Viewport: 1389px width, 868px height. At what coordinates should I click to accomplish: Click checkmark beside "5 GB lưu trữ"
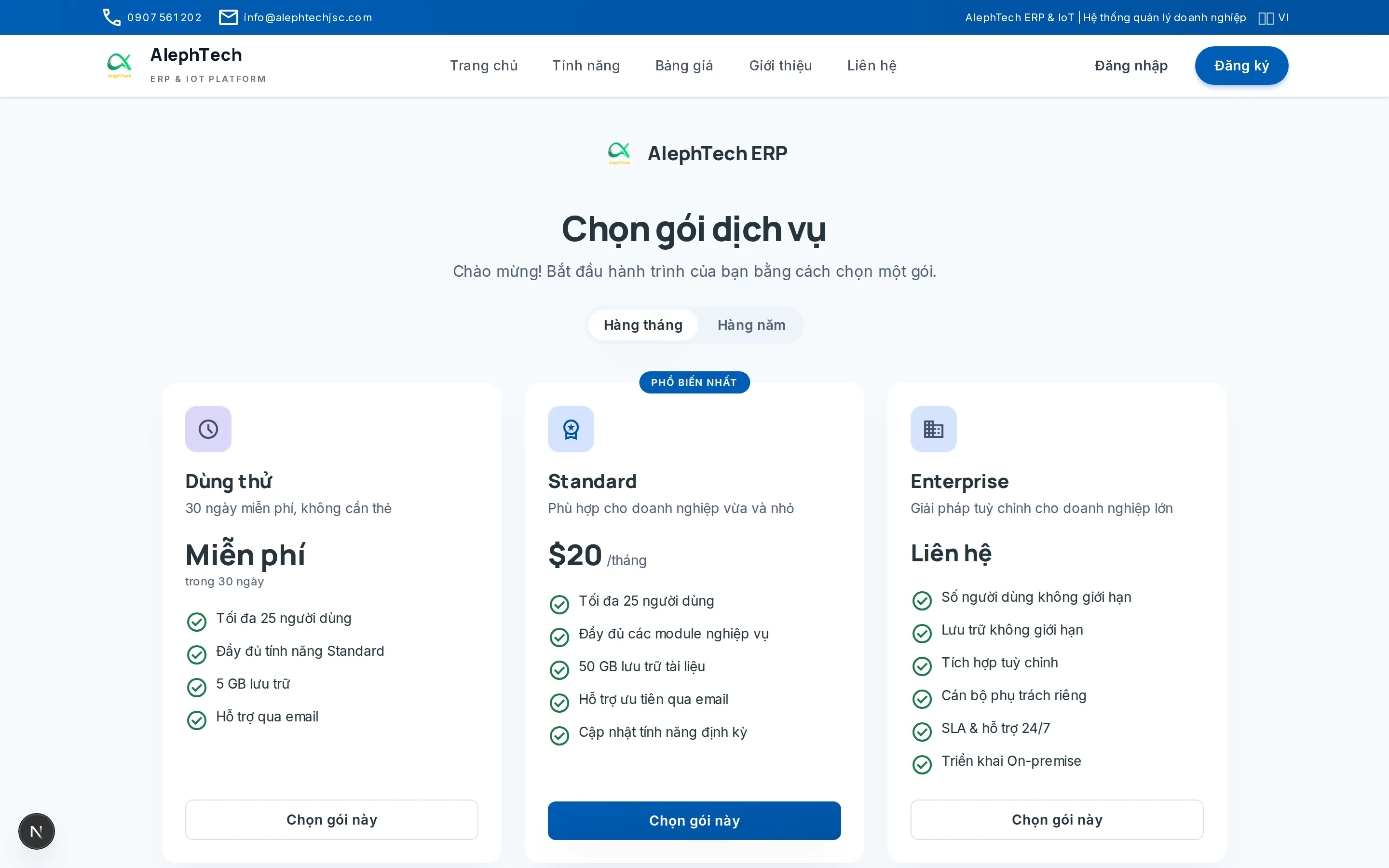click(197, 687)
